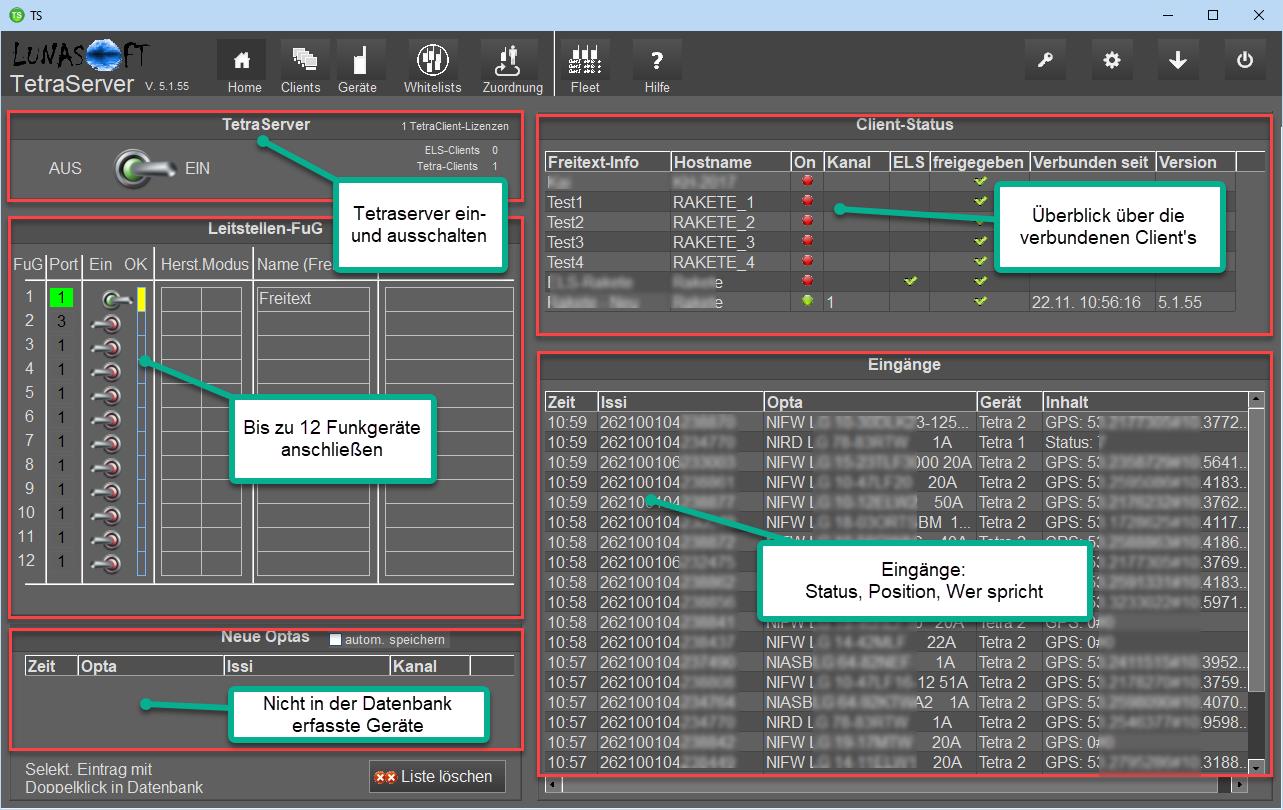Click the Zeit header in Eingänge
This screenshot has height=810, width=1283.
click(571, 402)
